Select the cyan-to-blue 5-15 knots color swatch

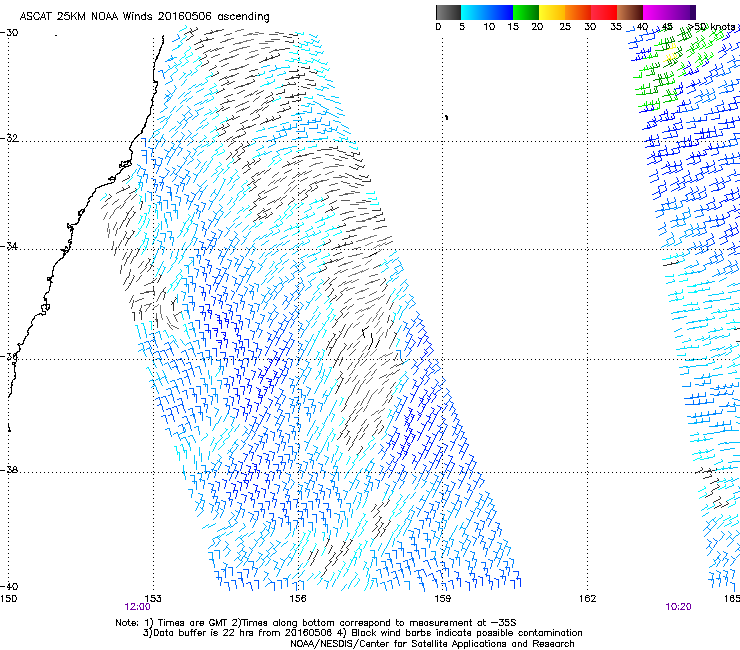coord(487,12)
